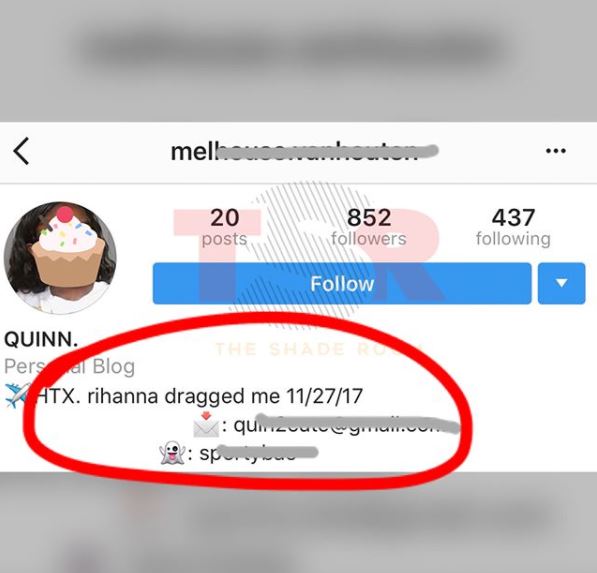This screenshot has width=597, height=573.
Task: Tap the 11/27/17 date in bio
Action: click(x=324, y=396)
